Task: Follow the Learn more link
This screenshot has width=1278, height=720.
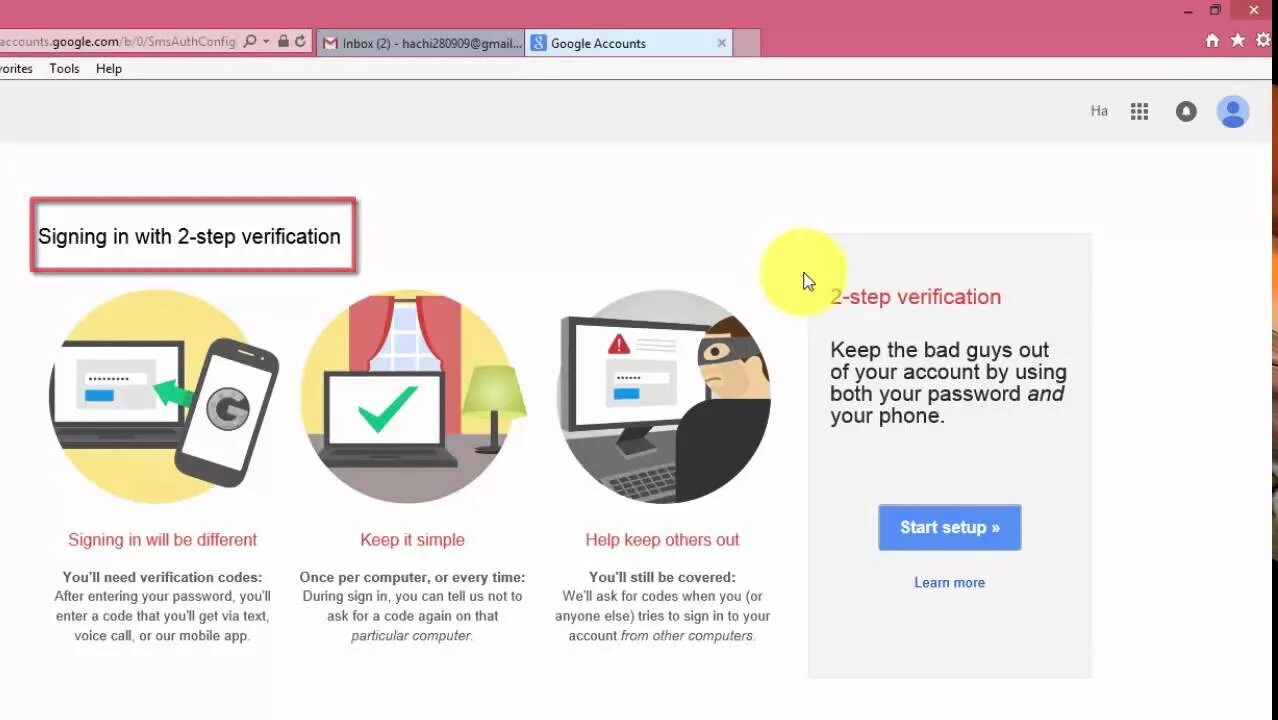Action: coord(949,582)
